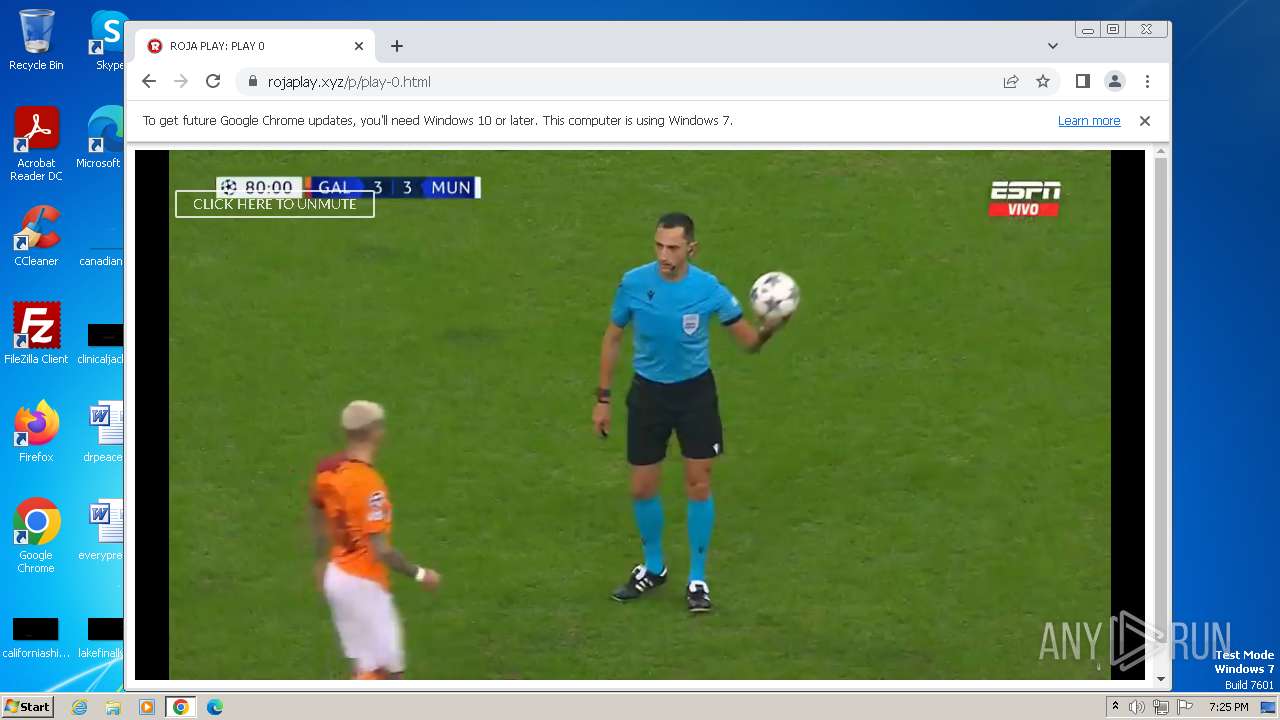This screenshot has width=1280, height=720.
Task: Click the CLICK HERE TO UNMUTE button
Action: coord(275,204)
